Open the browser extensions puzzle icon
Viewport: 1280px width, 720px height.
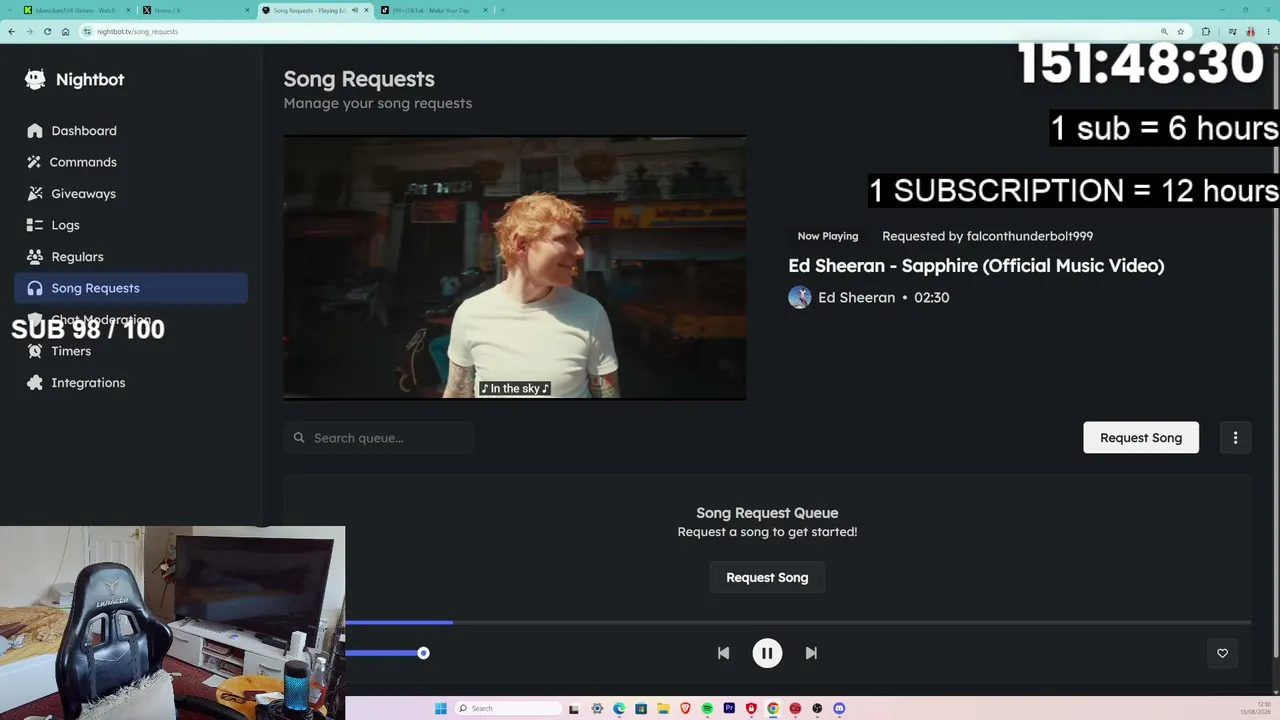pos(1205,31)
